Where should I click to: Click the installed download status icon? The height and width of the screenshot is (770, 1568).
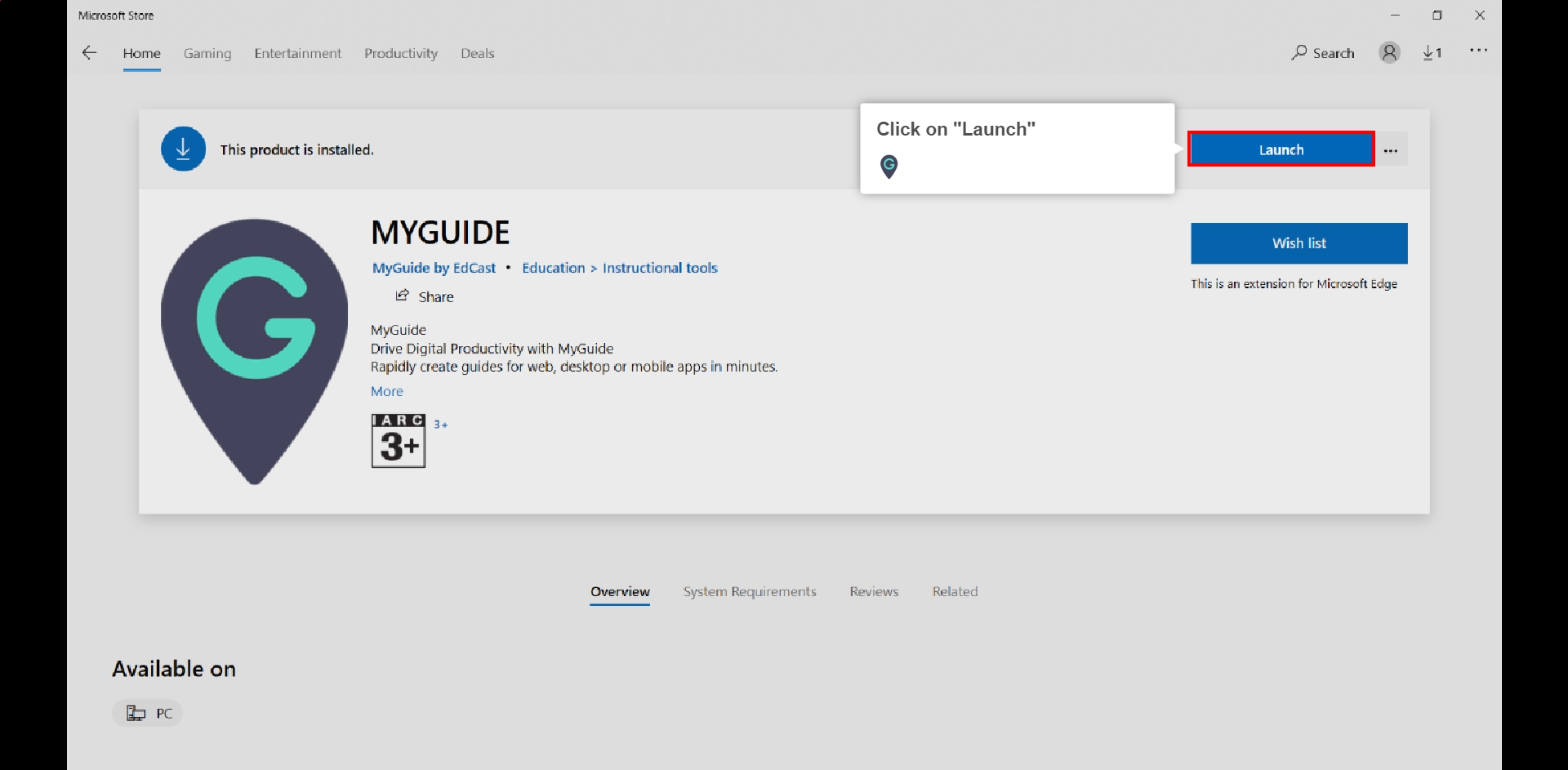(183, 149)
